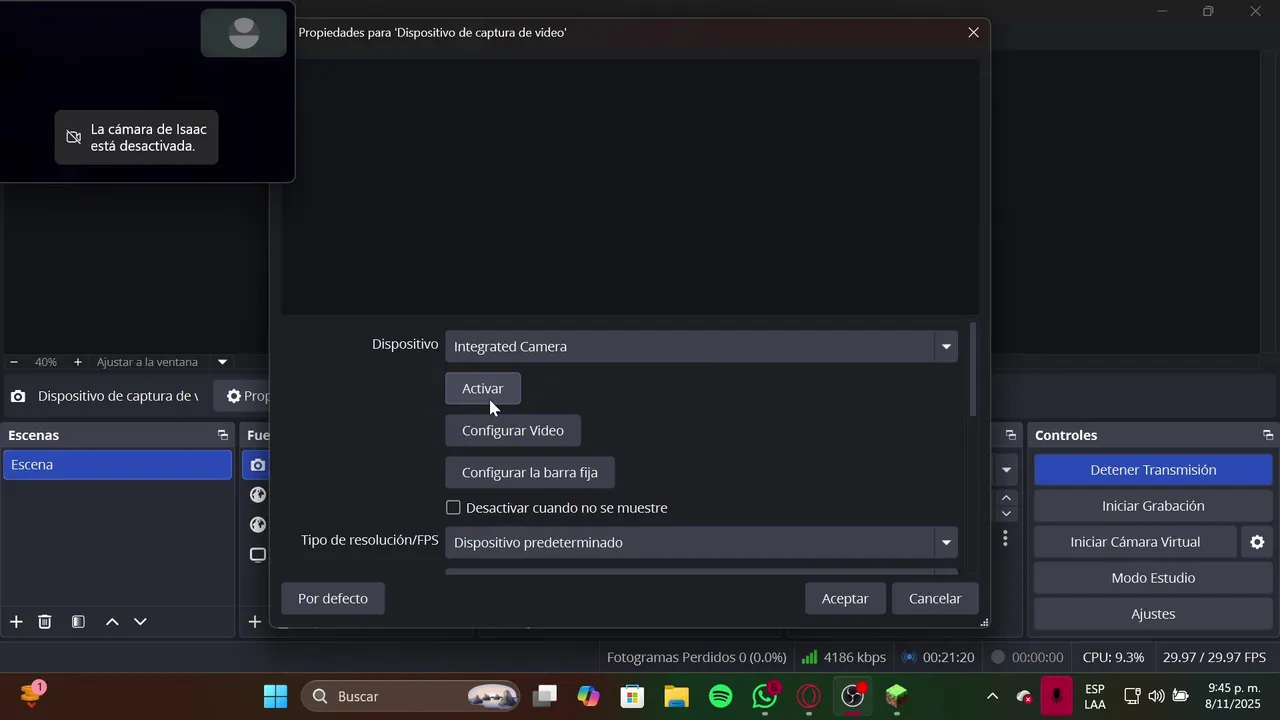Add a source with the Fuentes plus icon
This screenshot has width=1280, height=720.
[255, 622]
